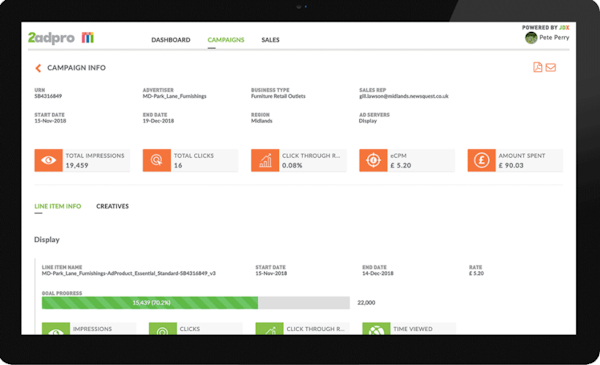Click the Total Impressions eye icon
The width and height of the screenshot is (600, 365).
(x=49, y=160)
